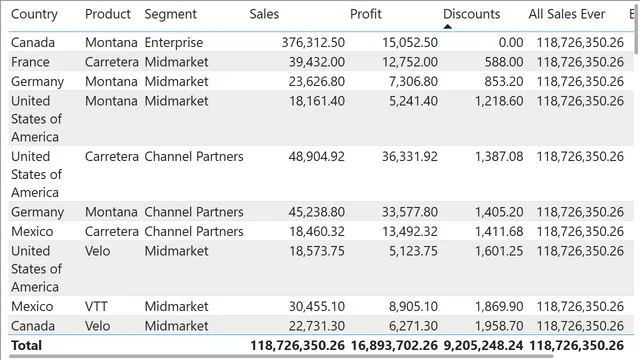Select Germany cell in Midmarket row
640x360 pixels.
coord(38,82)
